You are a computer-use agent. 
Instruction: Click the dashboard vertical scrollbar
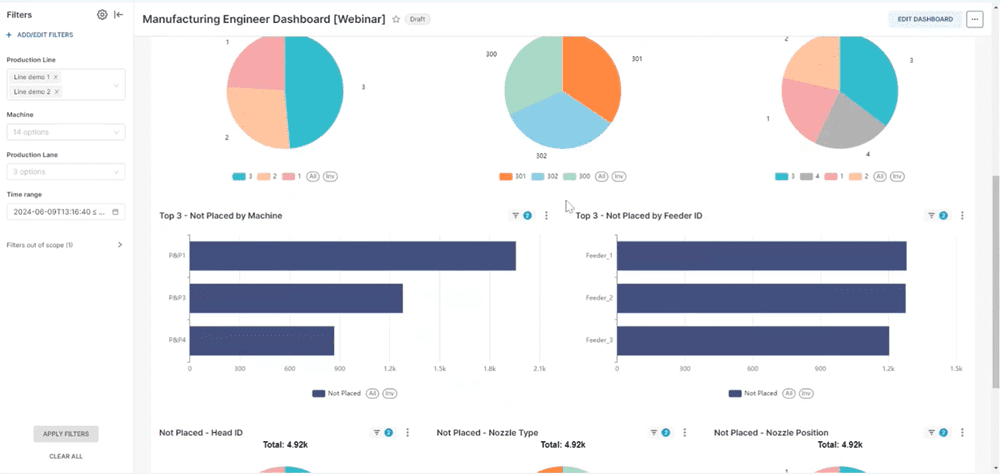point(995,281)
